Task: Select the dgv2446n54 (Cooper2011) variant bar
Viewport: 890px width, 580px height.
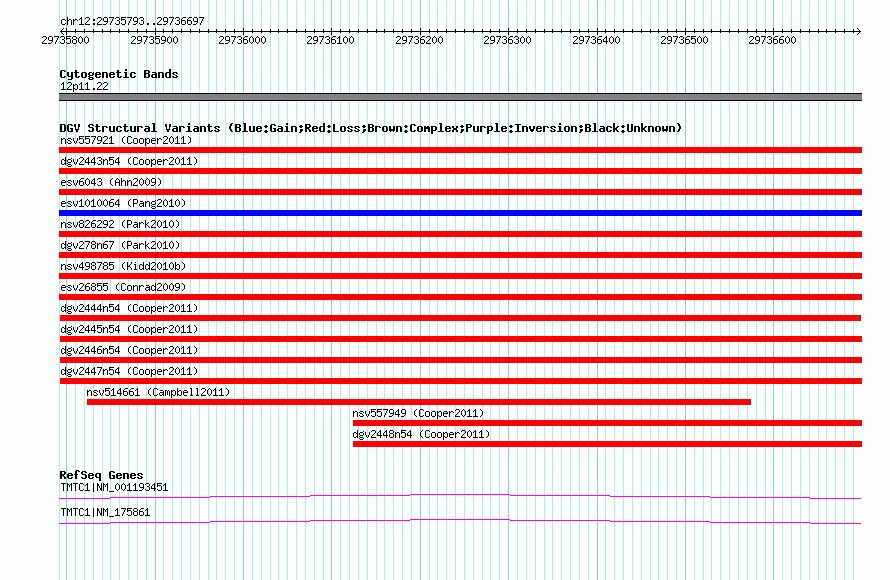Action: click(x=460, y=360)
